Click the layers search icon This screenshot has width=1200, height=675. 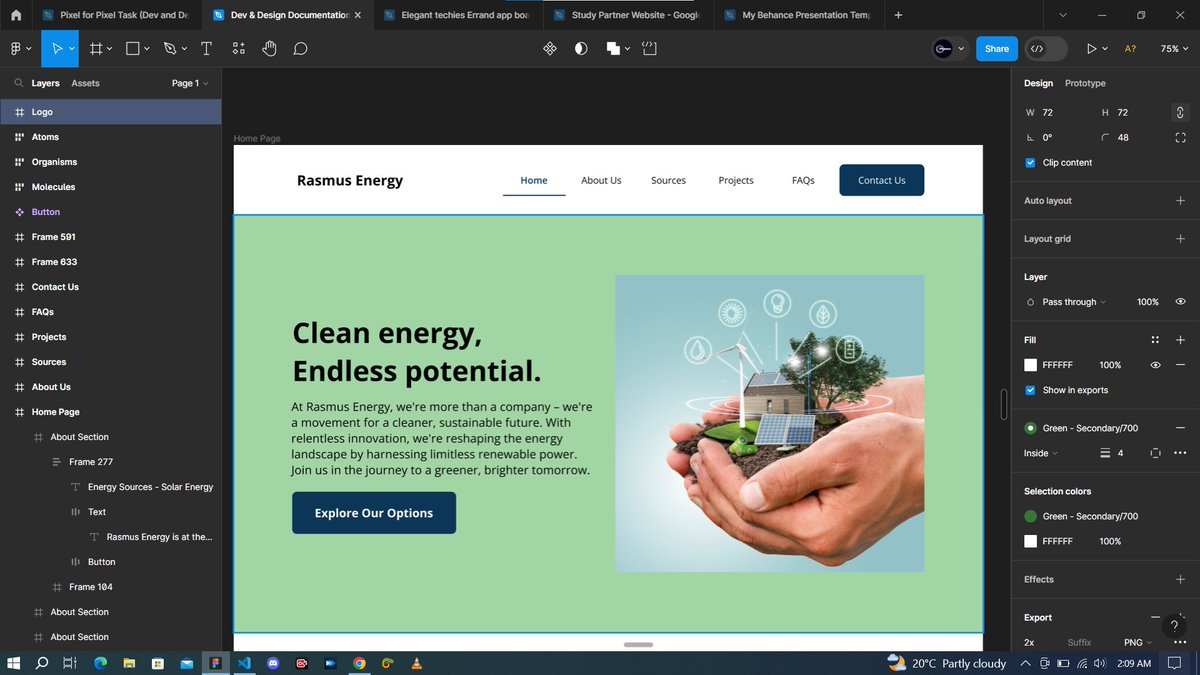(18, 83)
